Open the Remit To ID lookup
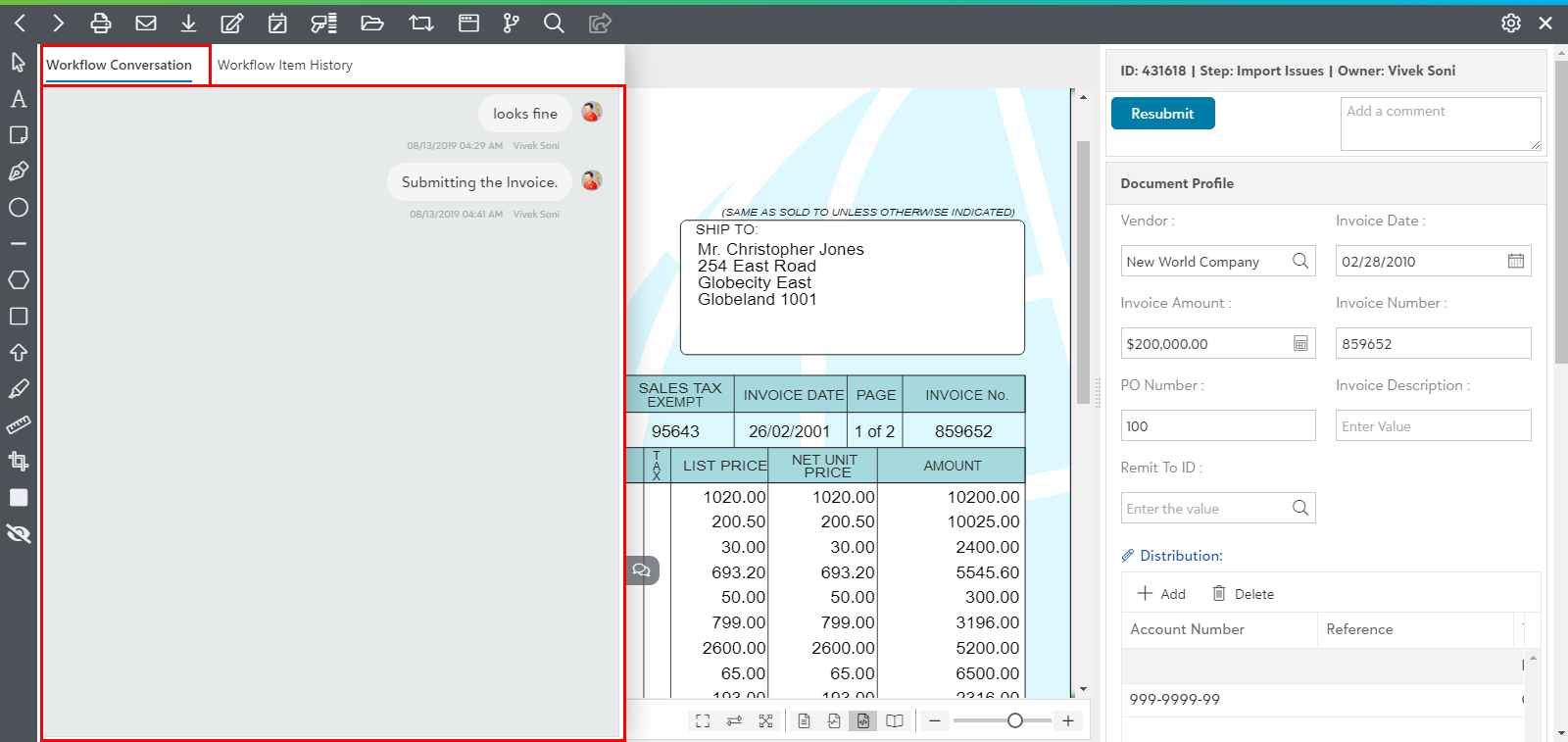This screenshot has height=742, width=1568. point(1300,508)
